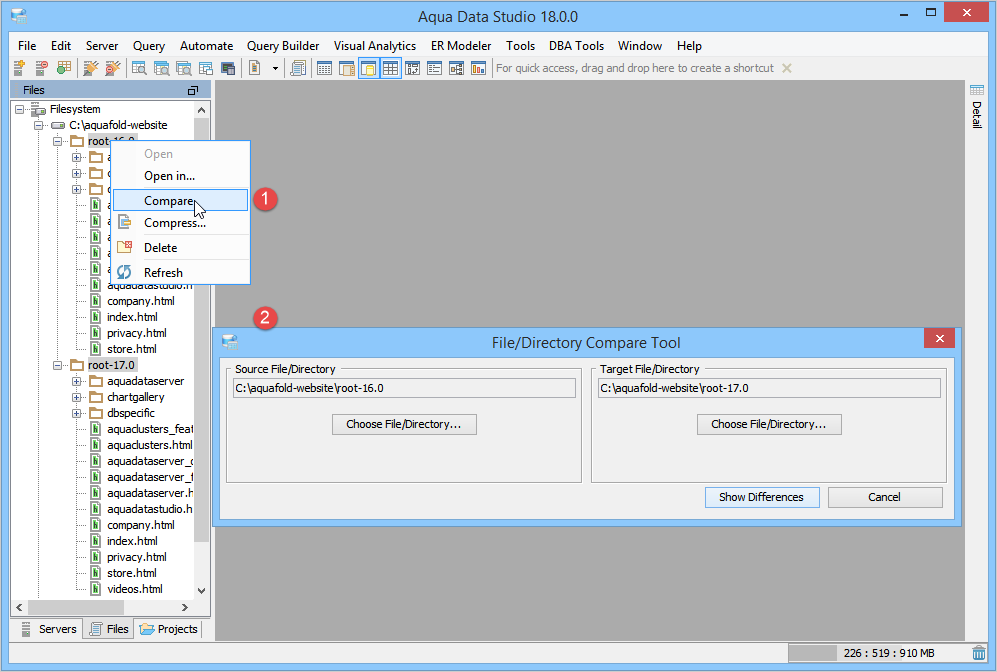The width and height of the screenshot is (997, 672).
Task: Click the new document toolbar icon
Action: (254, 68)
